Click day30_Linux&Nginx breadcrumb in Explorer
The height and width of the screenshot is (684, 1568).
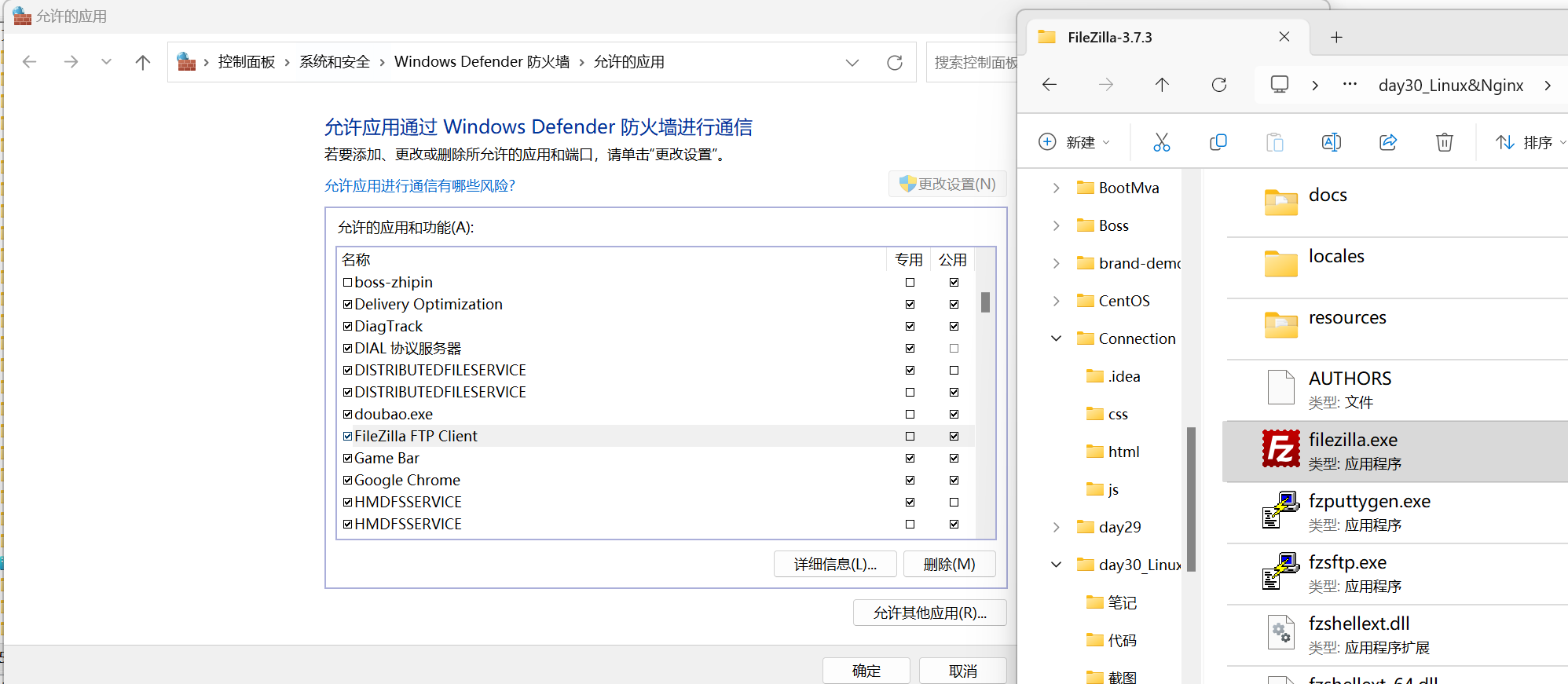click(x=1451, y=85)
